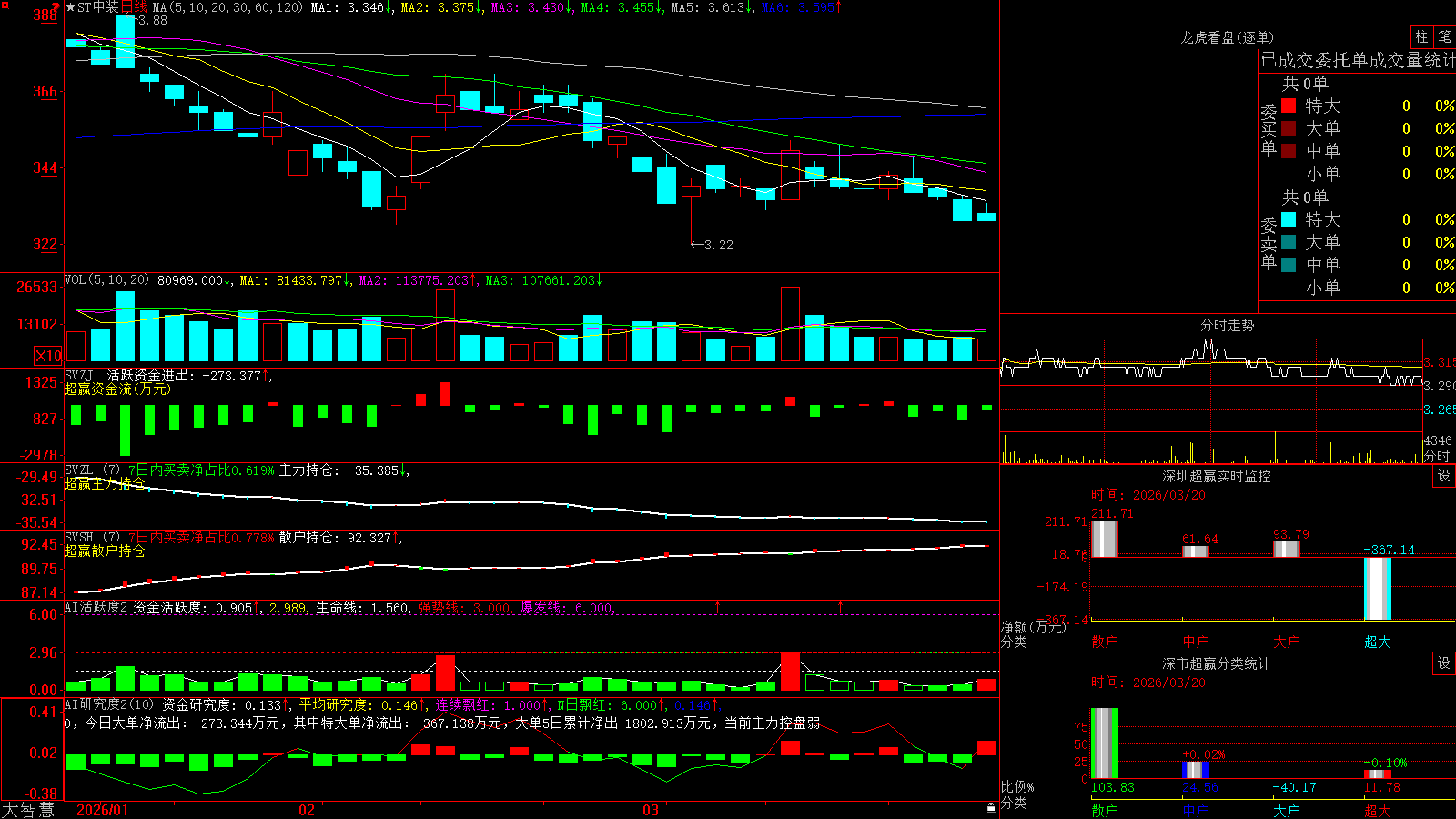Viewport: 1456px width, 819px height.
Task: Click the 委卖单 vertical label
Action: click(x=1269, y=244)
